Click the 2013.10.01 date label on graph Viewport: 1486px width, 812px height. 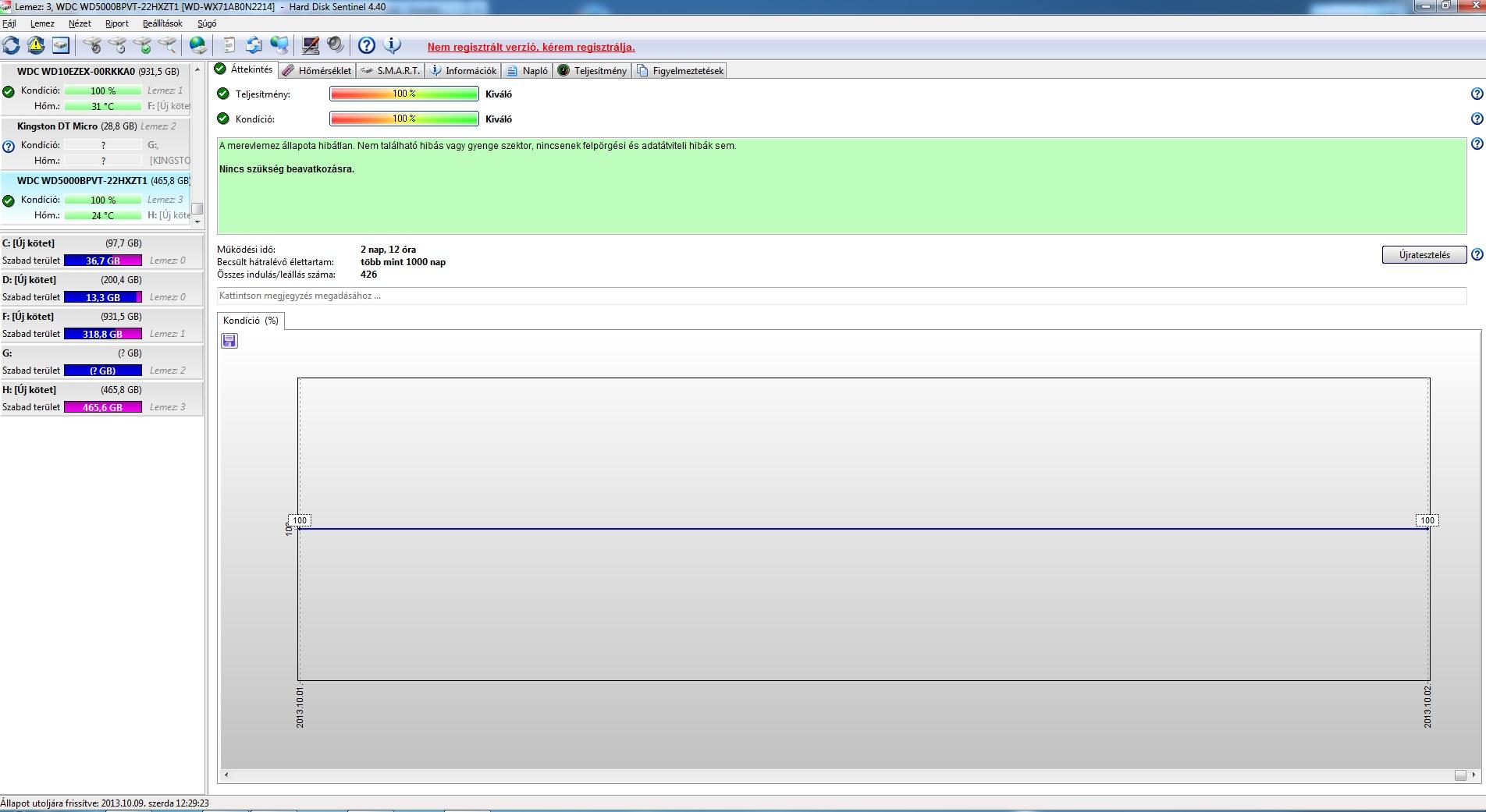[300, 707]
